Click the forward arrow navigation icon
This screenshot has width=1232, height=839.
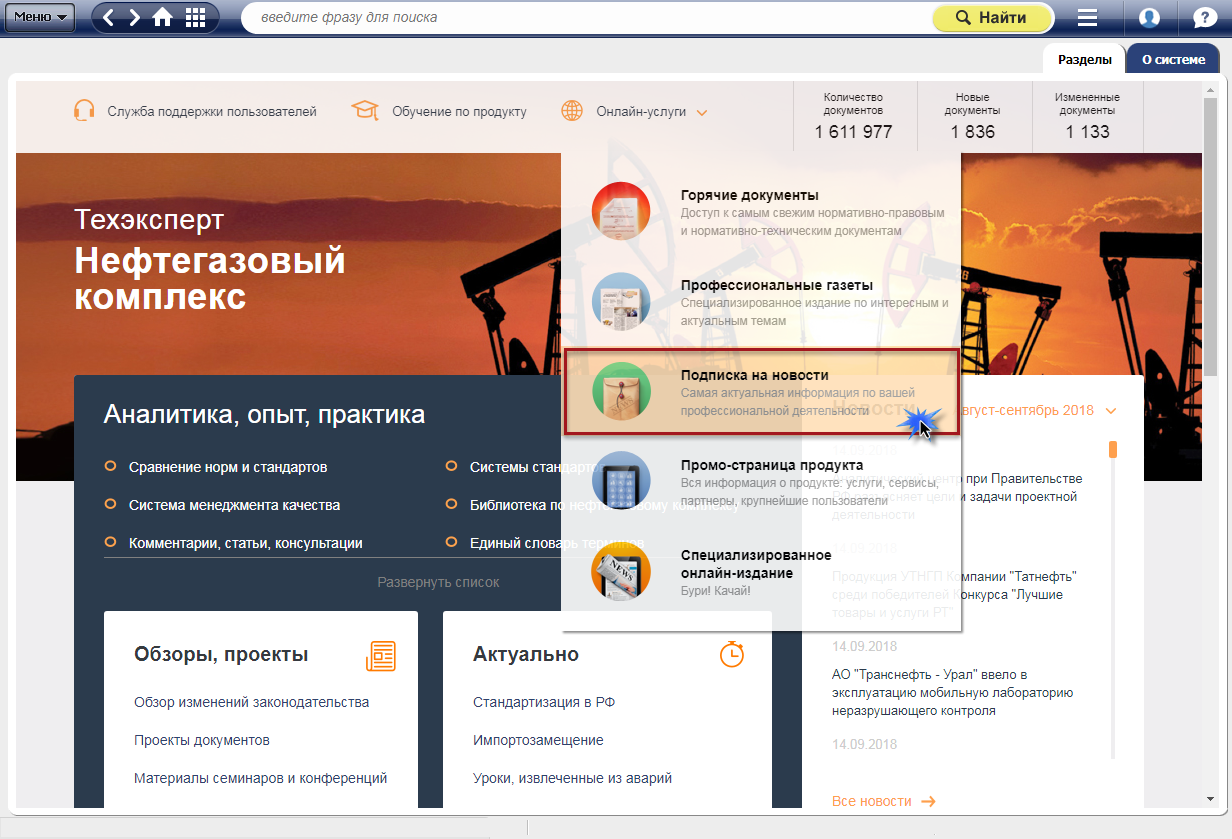135,18
